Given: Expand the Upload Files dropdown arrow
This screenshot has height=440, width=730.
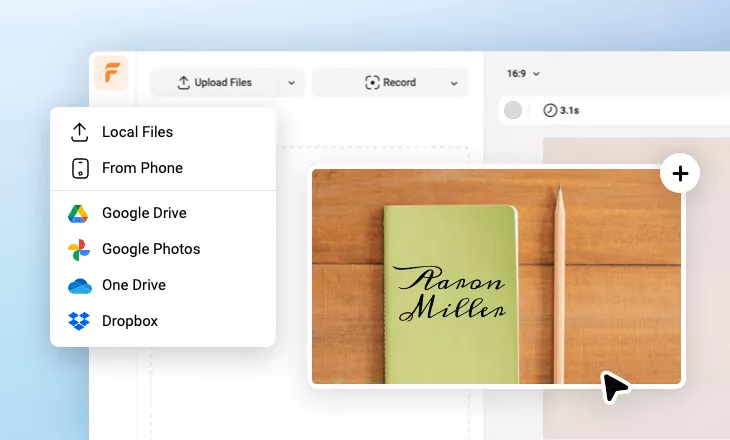Looking at the screenshot, I should 291,83.
